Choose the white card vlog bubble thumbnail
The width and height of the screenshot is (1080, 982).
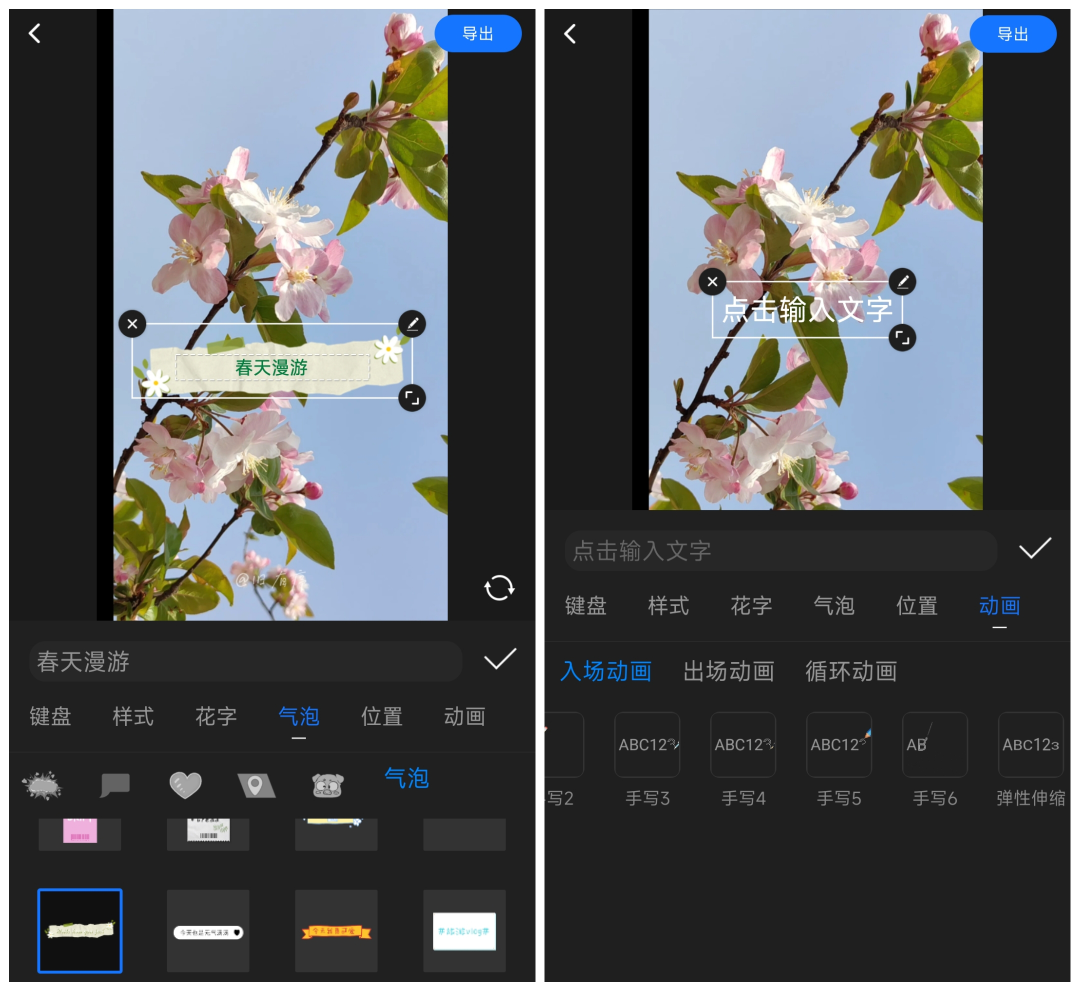pyautogui.click(x=464, y=931)
